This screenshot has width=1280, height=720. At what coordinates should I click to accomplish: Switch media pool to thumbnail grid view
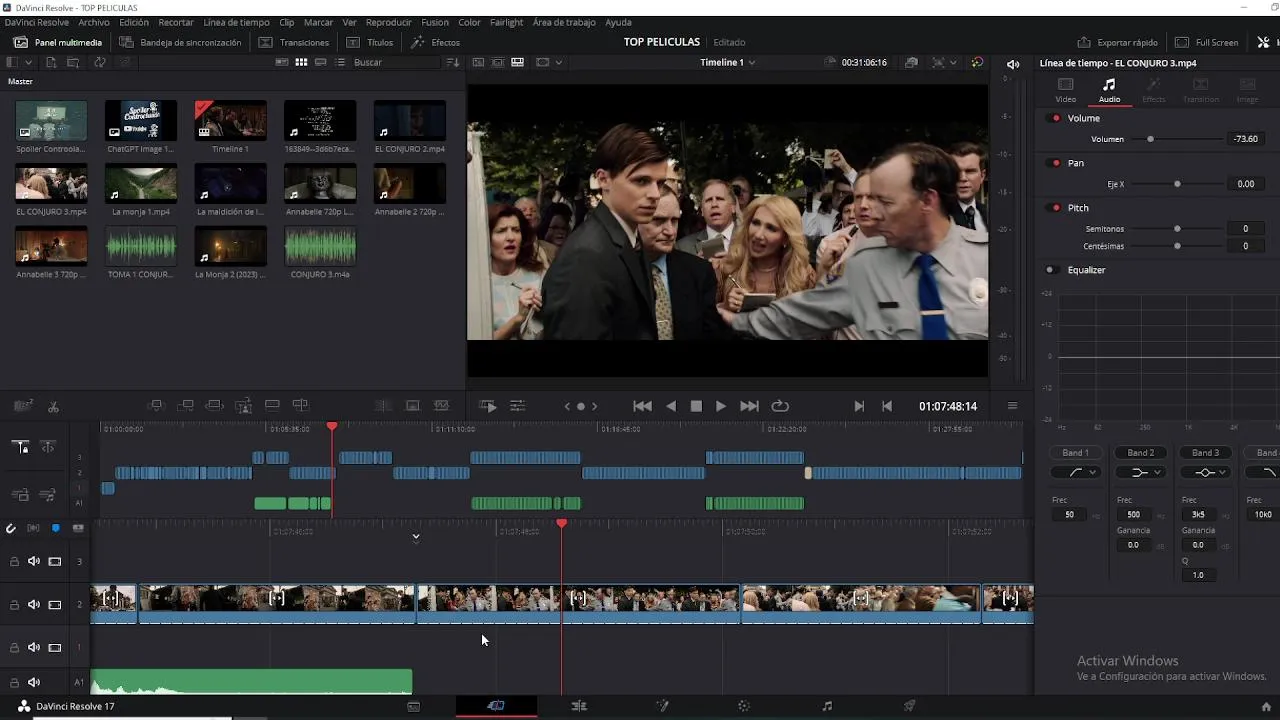(x=301, y=62)
